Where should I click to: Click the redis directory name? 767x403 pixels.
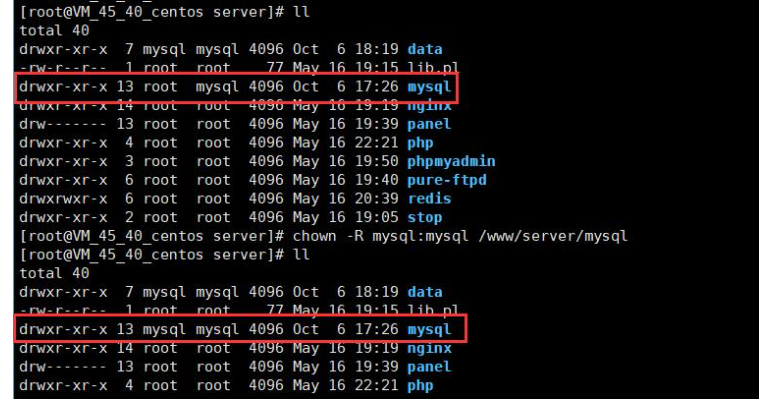(x=427, y=199)
